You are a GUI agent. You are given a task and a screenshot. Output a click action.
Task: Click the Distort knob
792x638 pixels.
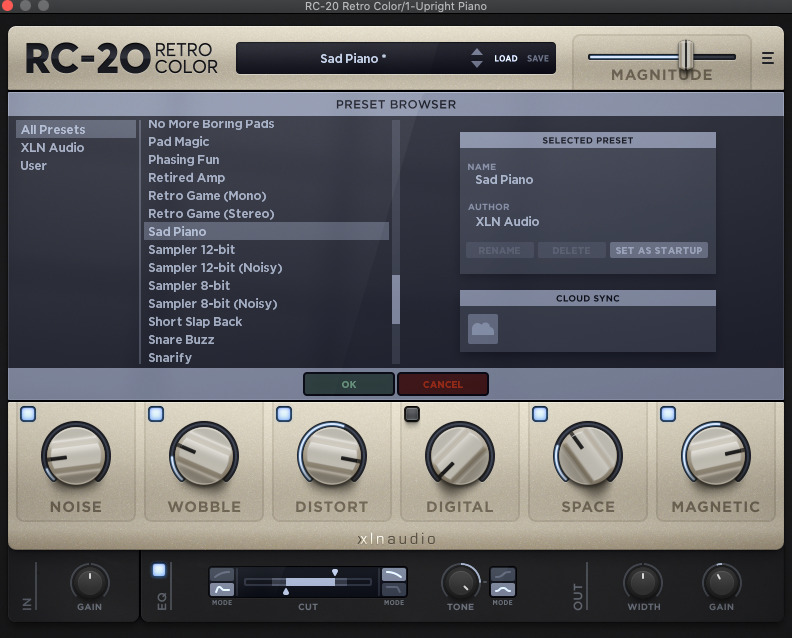click(332, 455)
